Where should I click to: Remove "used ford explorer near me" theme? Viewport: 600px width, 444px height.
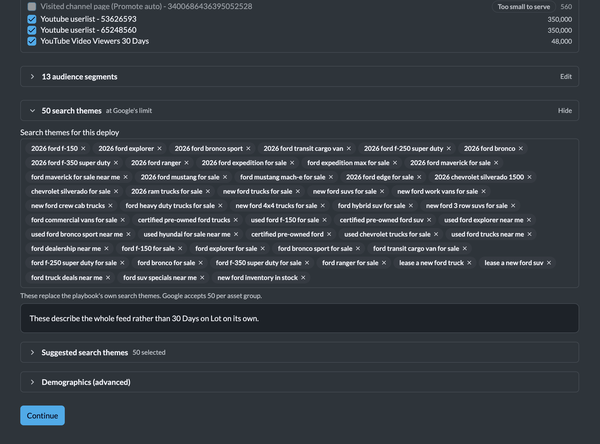tap(528, 220)
